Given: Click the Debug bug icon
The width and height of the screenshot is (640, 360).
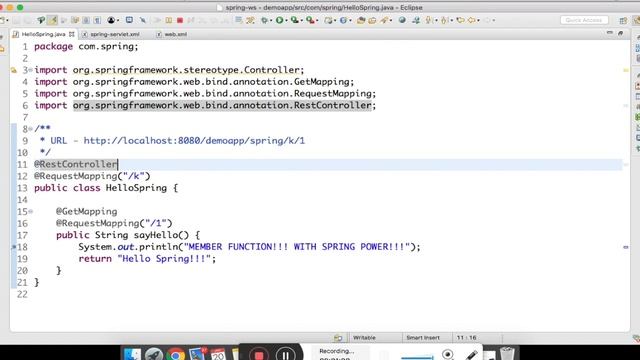Looking at the screenshot, I should coord(264,20).
